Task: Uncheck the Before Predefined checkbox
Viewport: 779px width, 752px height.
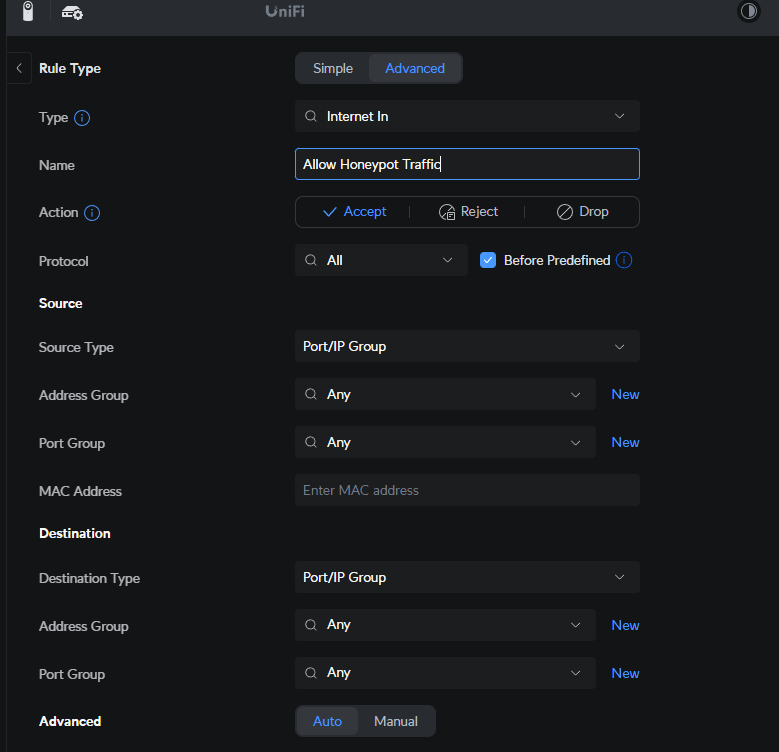Action: [488, 260]
